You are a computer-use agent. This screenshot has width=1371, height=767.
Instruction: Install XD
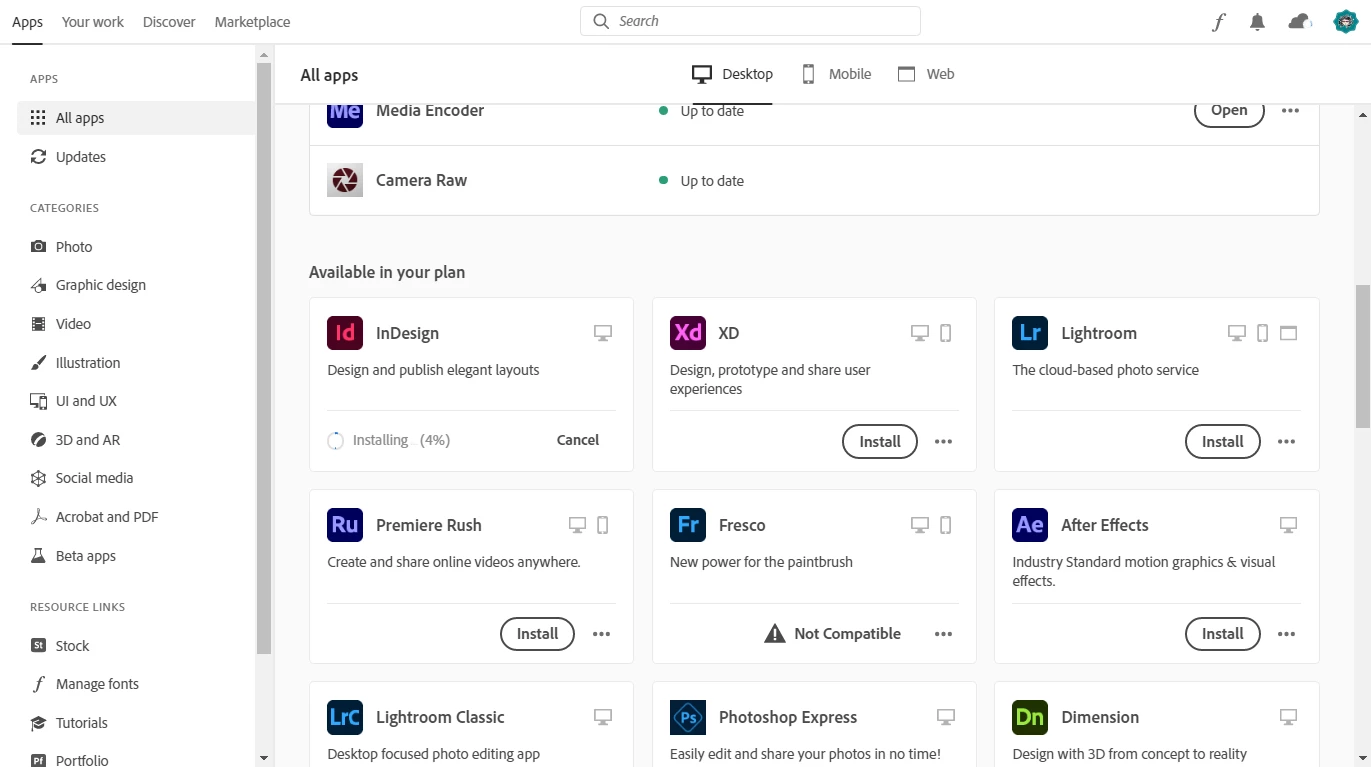[x=880, y=441]
